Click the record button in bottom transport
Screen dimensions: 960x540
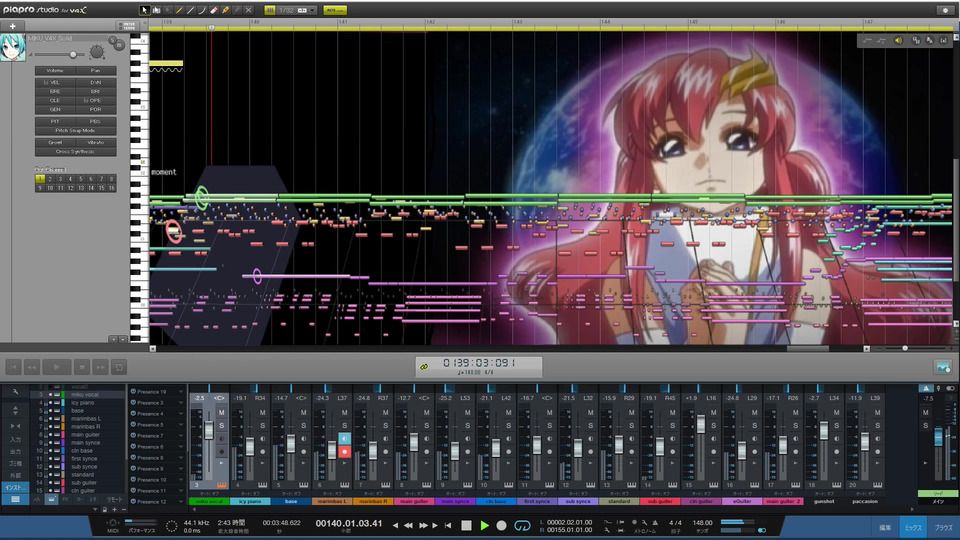click(x=501, y=525)
